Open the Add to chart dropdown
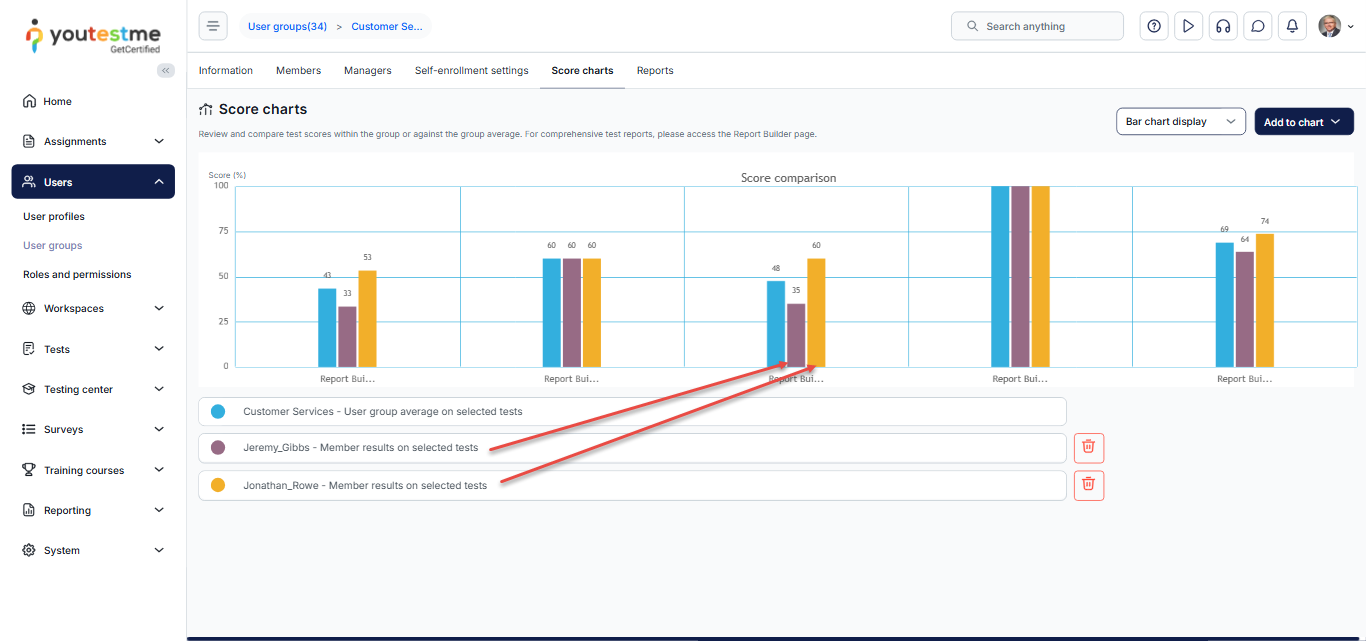 click(x=1303, y=122)
